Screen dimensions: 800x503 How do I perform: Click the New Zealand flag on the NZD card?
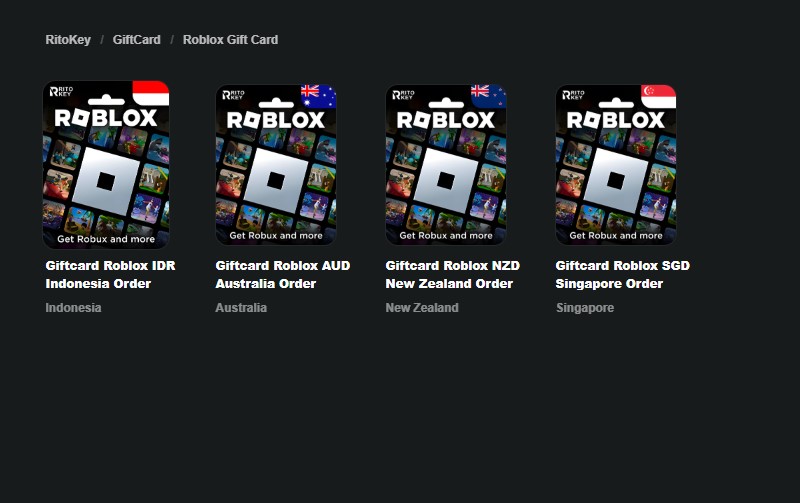[489, 96]
